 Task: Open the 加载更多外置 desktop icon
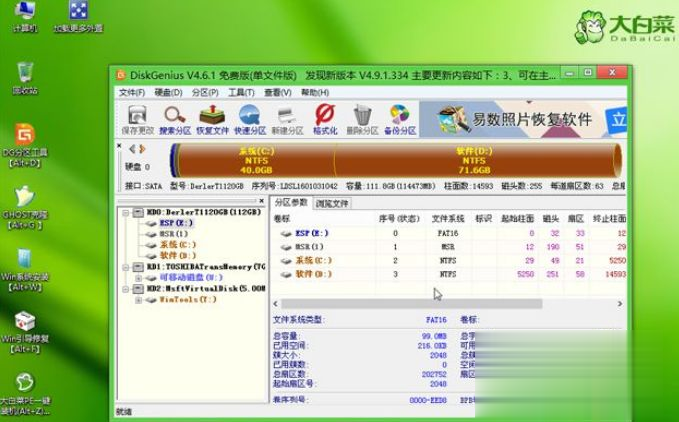tap(78, 17)
